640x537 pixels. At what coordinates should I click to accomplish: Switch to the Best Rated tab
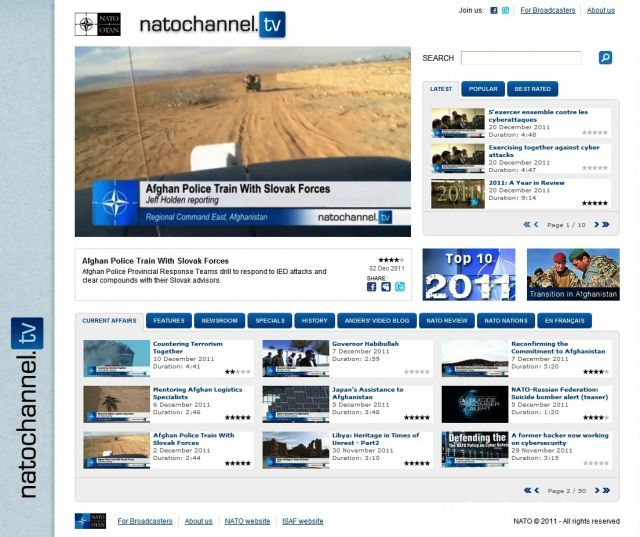[x=533, y=89]
